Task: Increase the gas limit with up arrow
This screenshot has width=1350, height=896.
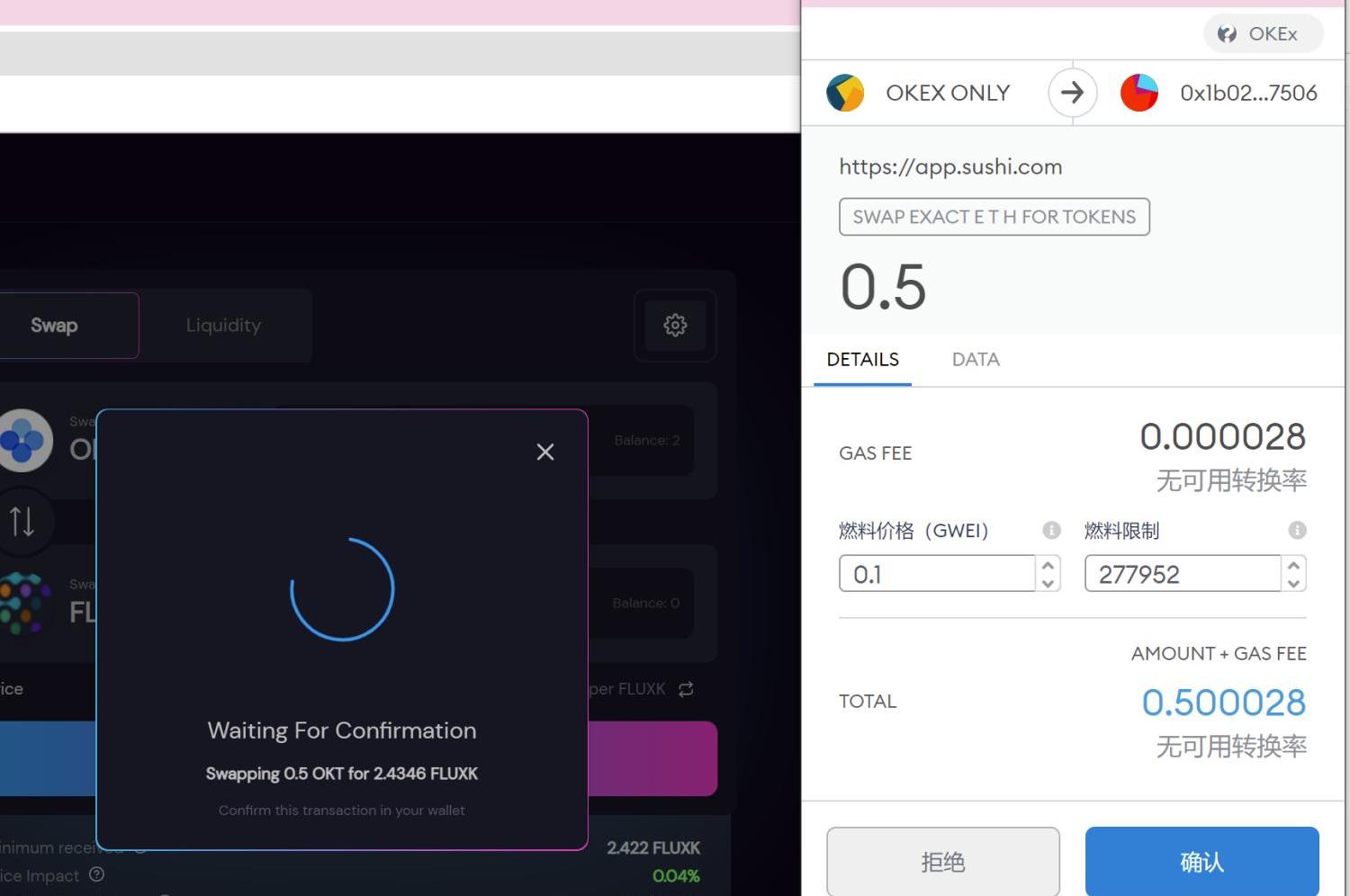Action: [1293, 566]
